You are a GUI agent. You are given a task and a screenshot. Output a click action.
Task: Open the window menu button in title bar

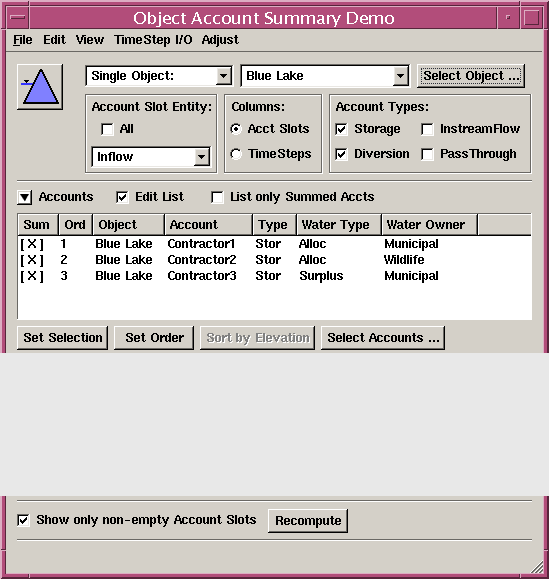[17, 17]
